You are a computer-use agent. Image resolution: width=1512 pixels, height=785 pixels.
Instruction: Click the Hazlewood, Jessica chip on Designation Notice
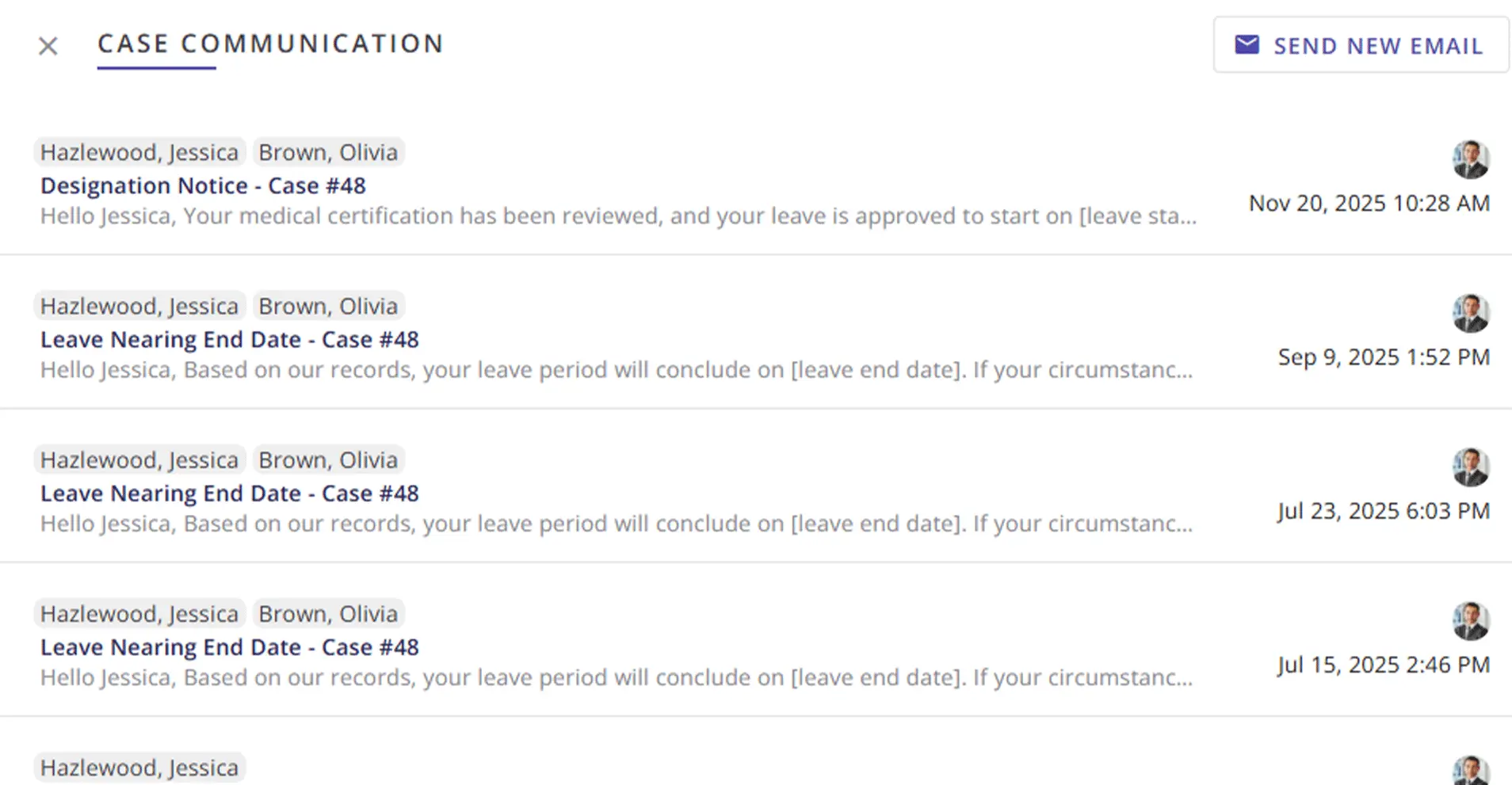coord(139,152)
